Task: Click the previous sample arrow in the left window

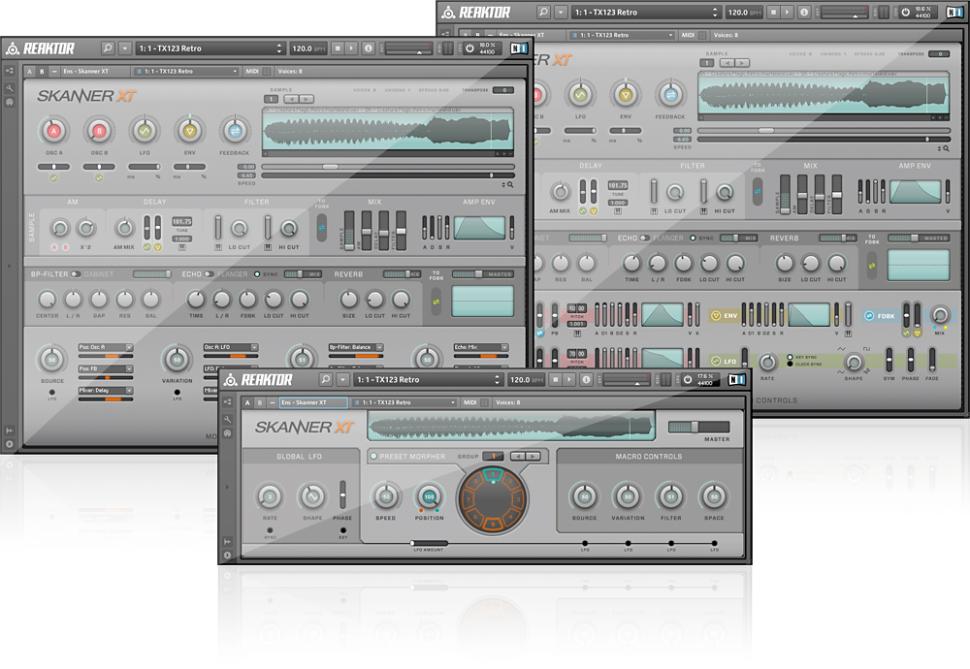Action: click(x=291, y=99)
